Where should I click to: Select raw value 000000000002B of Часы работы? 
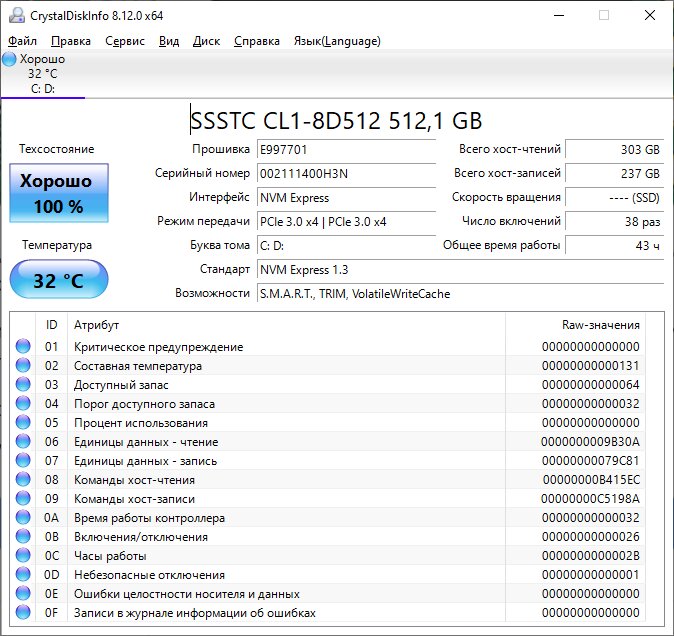591,556
